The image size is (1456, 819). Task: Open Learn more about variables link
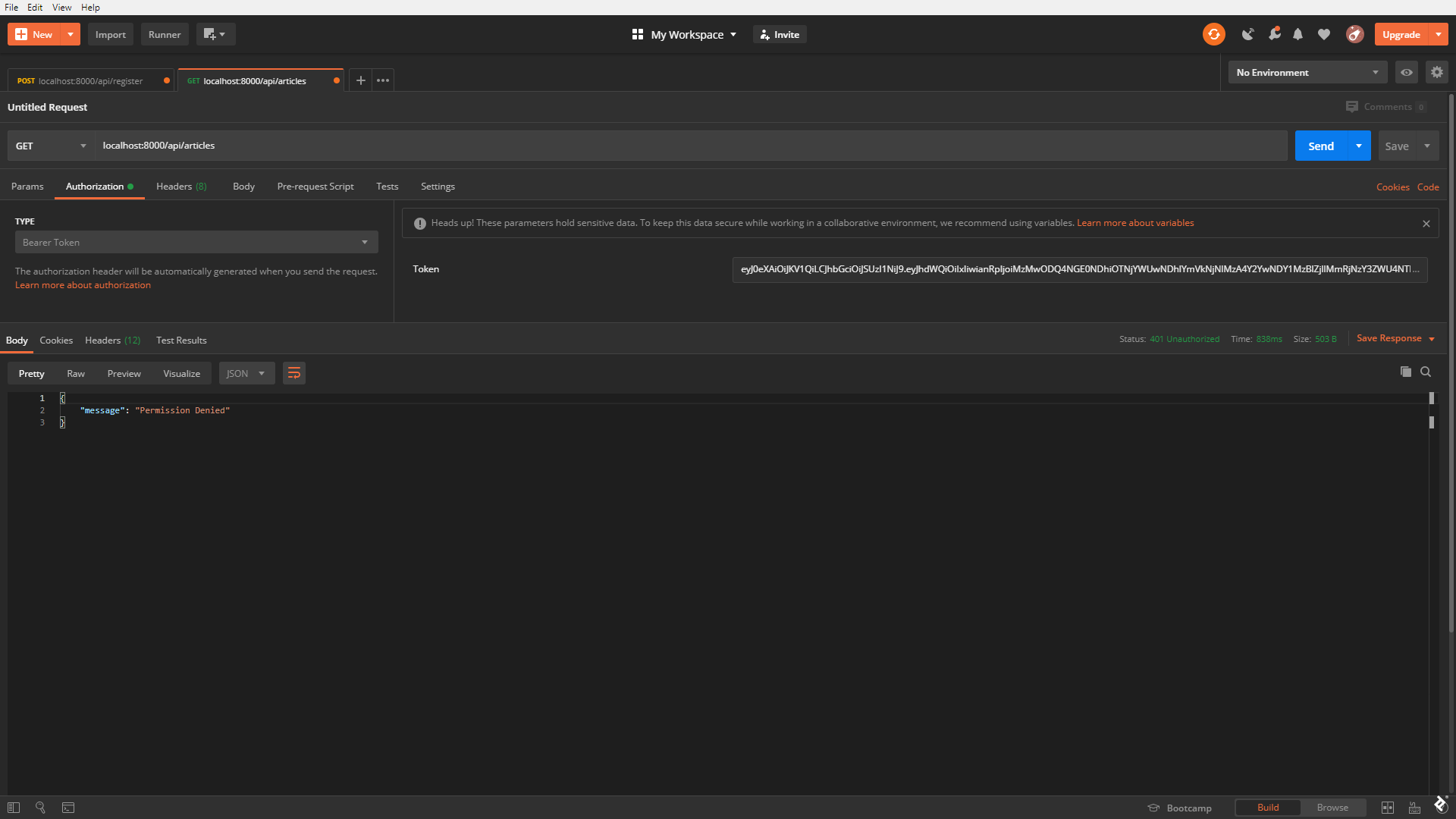pos(1135,222)
